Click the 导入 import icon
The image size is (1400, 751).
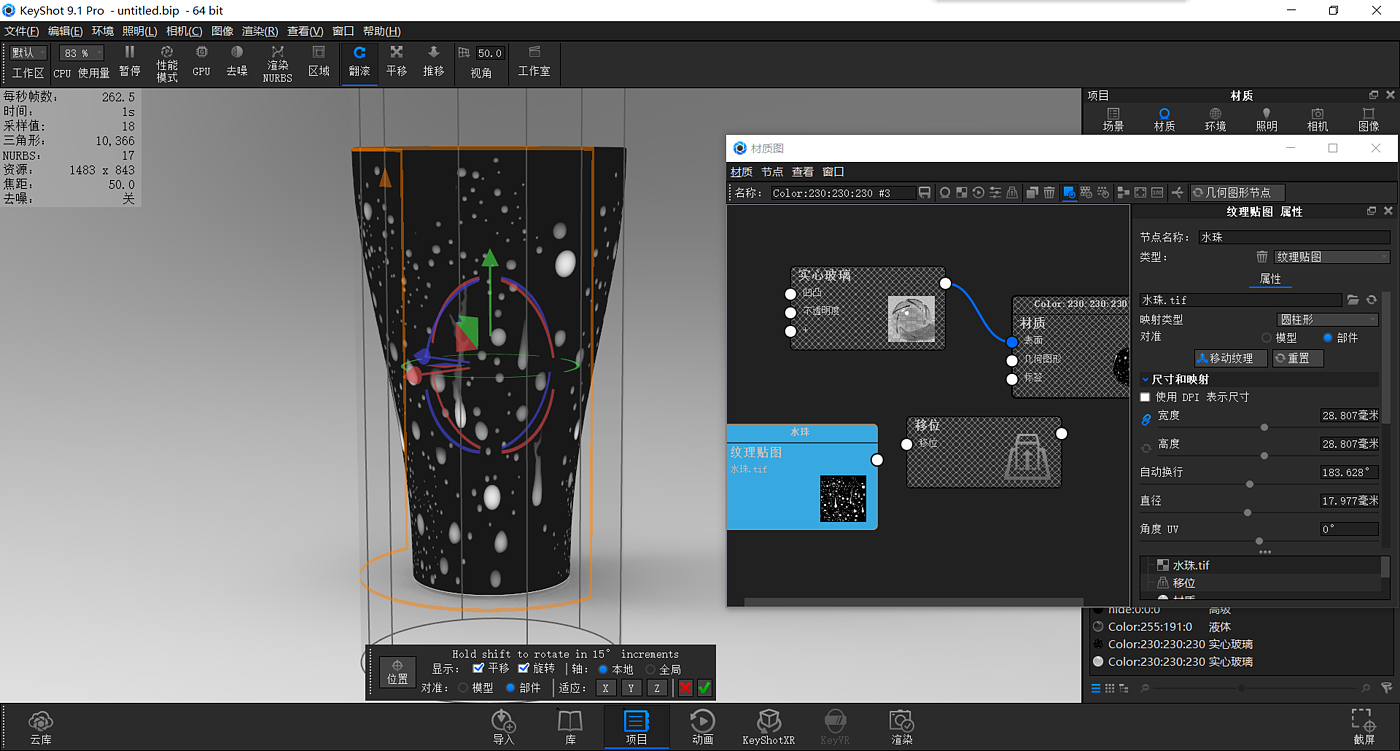coord(503,726)
